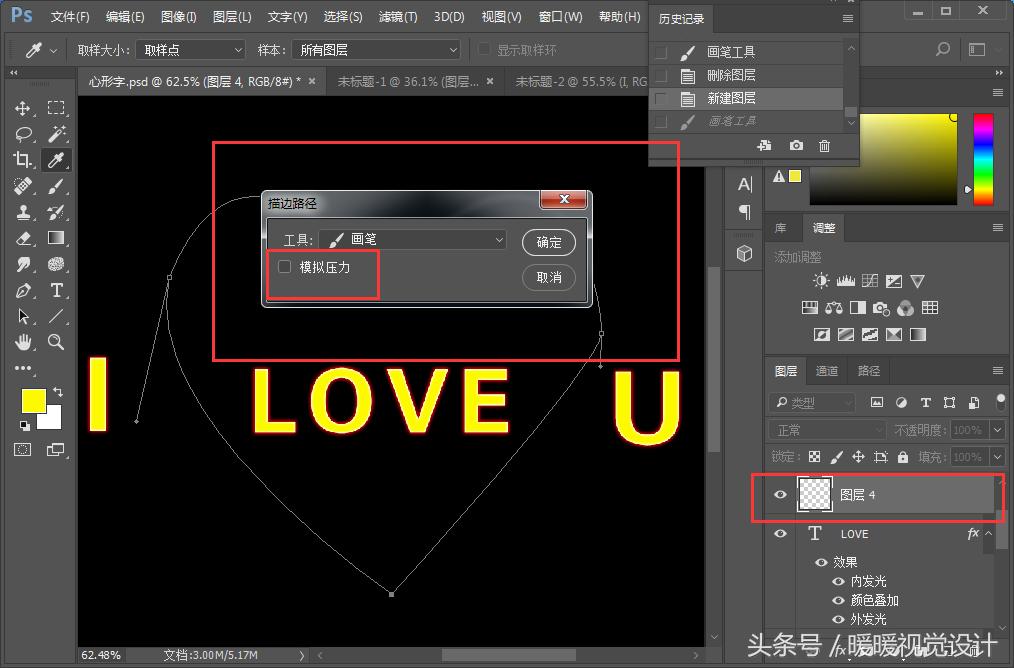
Task: Select the Pen tool in the toolbar
Action: pyautogui.click(x=24, y=290)
